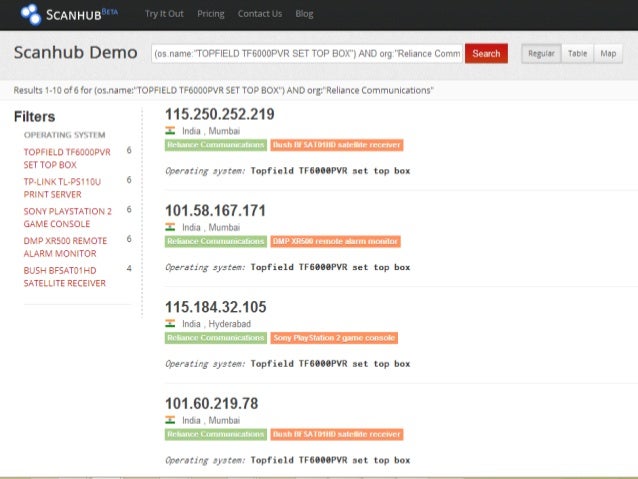Click 'India , Mumbai' under 115.250.252.219
638x479 pixels.
211,131
